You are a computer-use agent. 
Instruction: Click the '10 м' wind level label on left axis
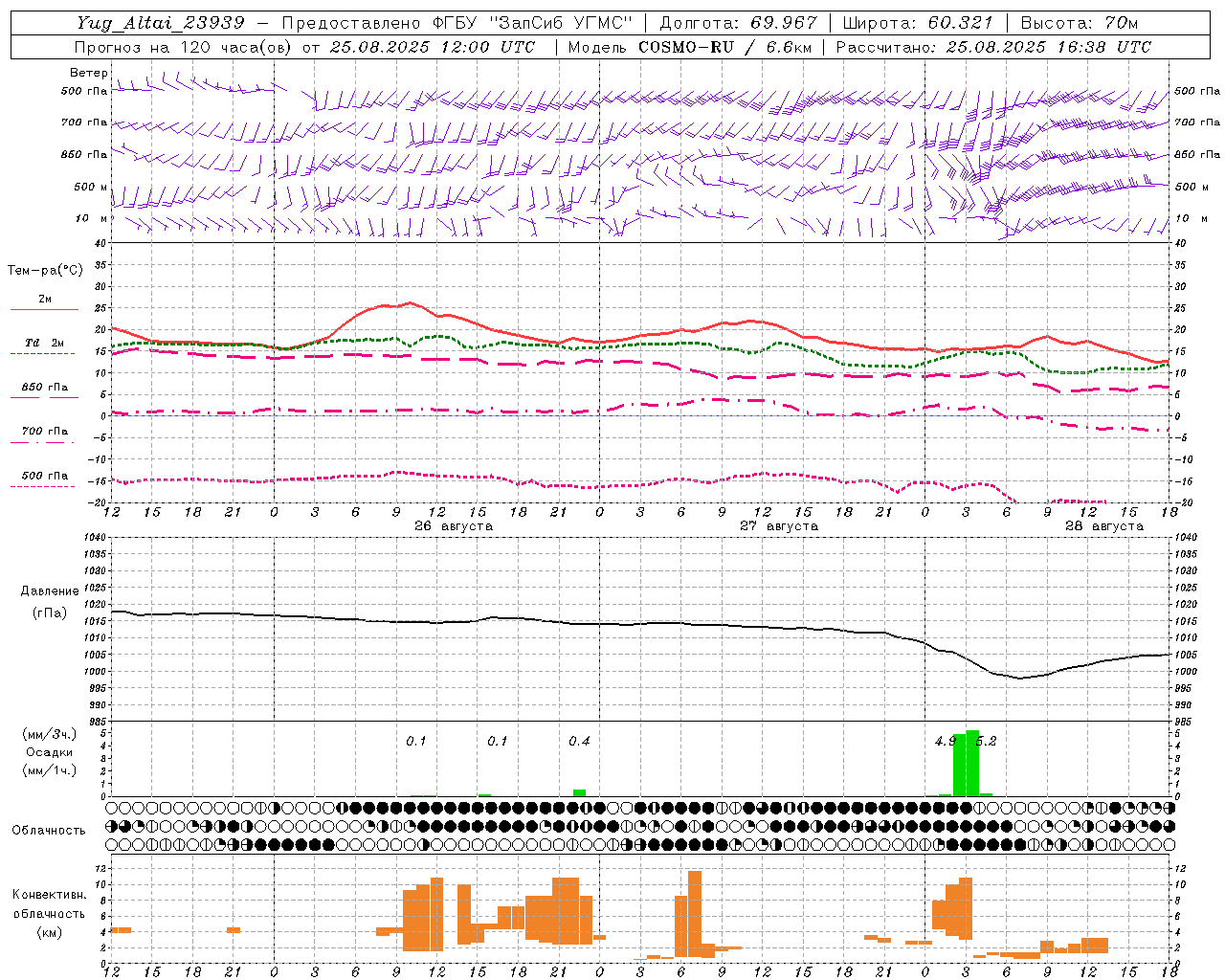pyautogui.click(x=92, y=218)
